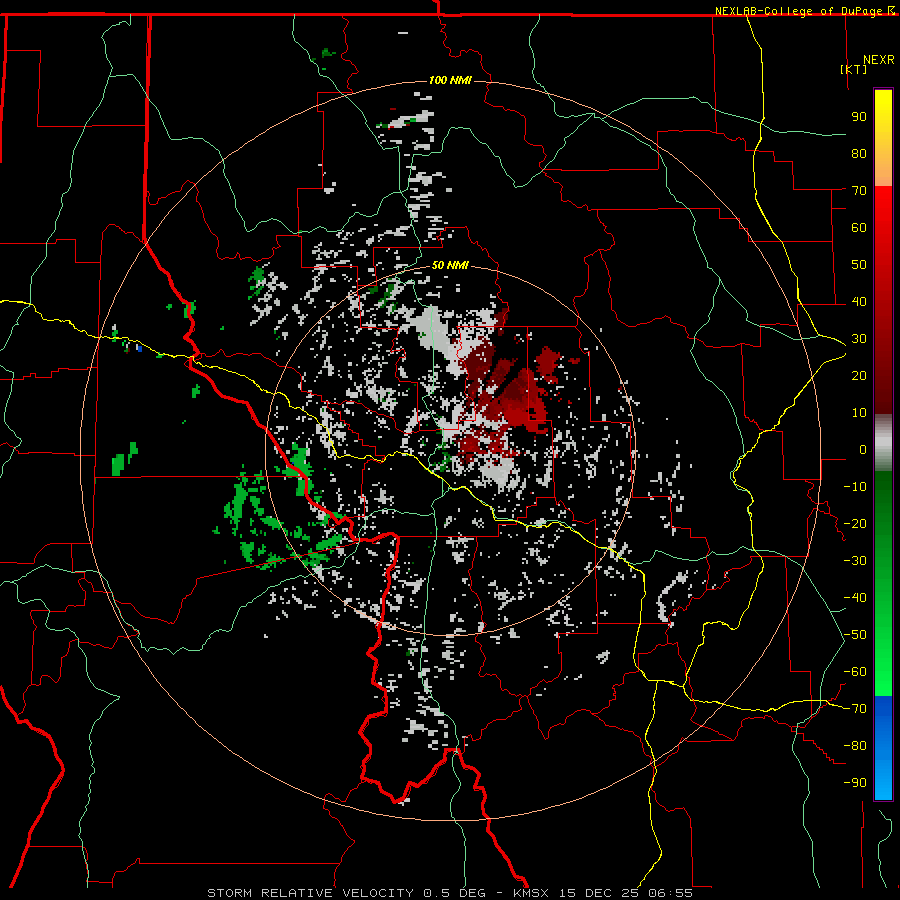Click the '100 NMI' range ring label
900x900 pixels.
[x=450, y=80]
